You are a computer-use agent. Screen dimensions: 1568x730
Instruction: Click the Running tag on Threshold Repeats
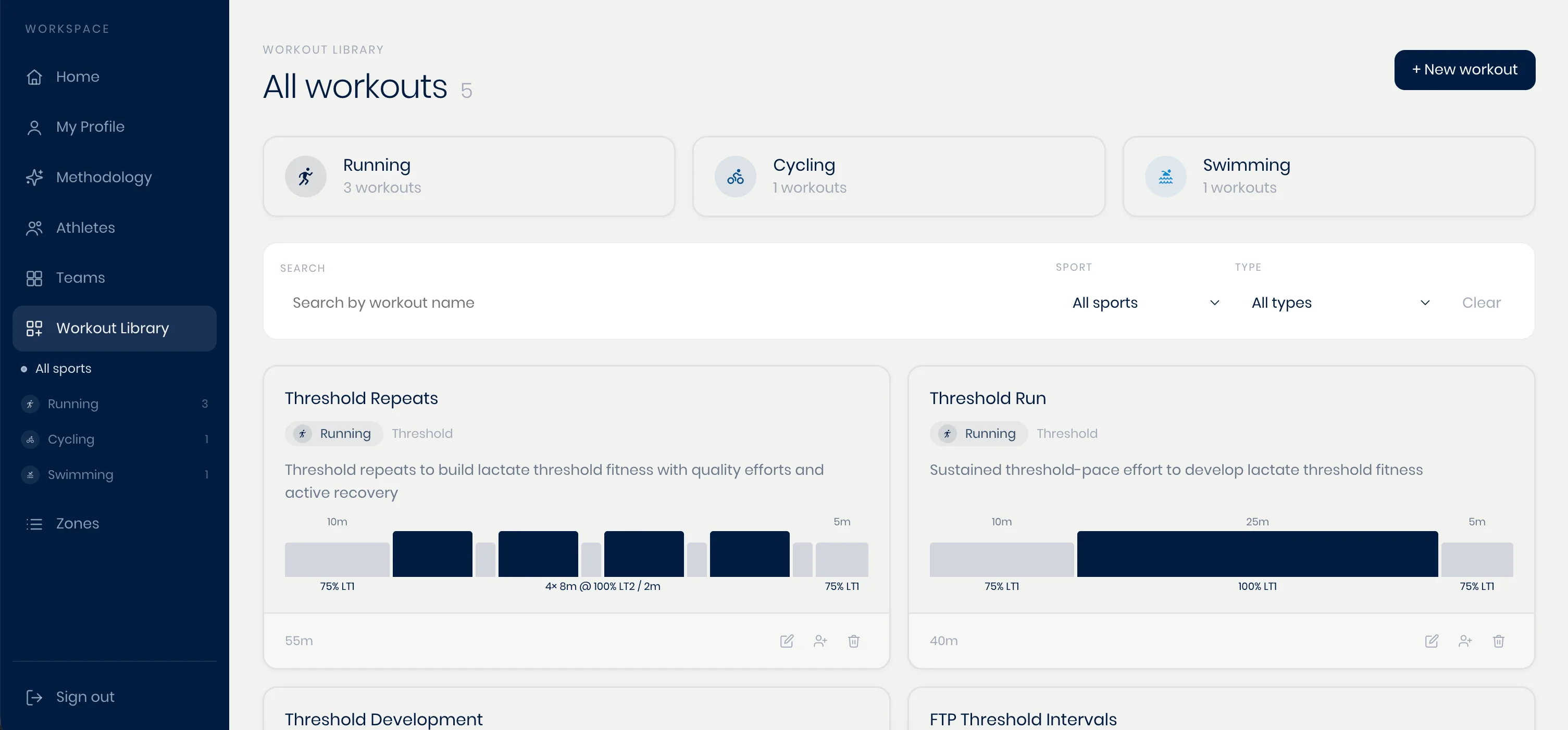point(333,434)
